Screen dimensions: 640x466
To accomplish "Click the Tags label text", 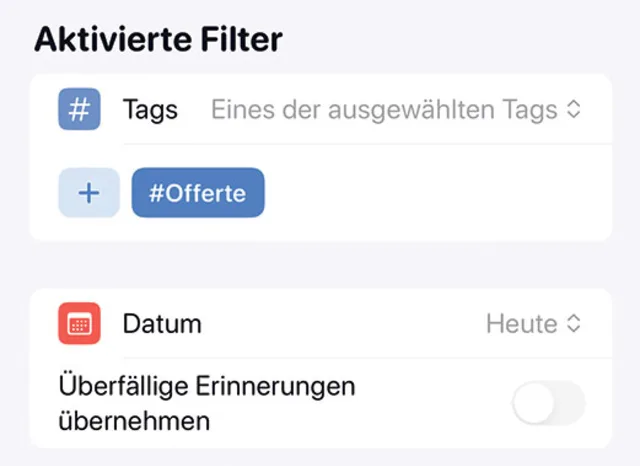I will tap(150, 110).
